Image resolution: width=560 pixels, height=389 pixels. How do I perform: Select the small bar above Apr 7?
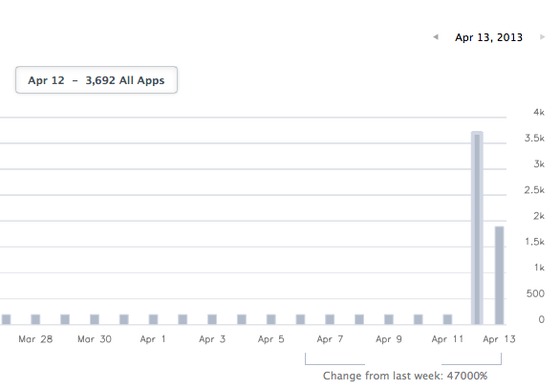(330, 319)
